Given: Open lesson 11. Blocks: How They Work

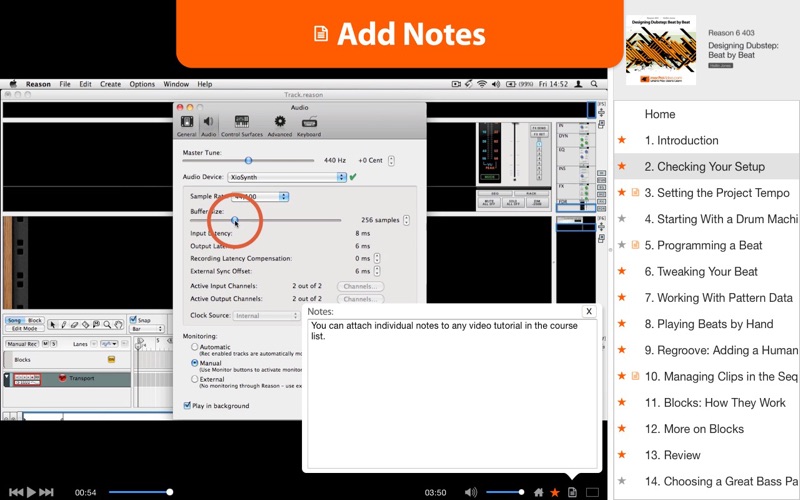Looking at the screenshot, I should click(x=715, y=403).
